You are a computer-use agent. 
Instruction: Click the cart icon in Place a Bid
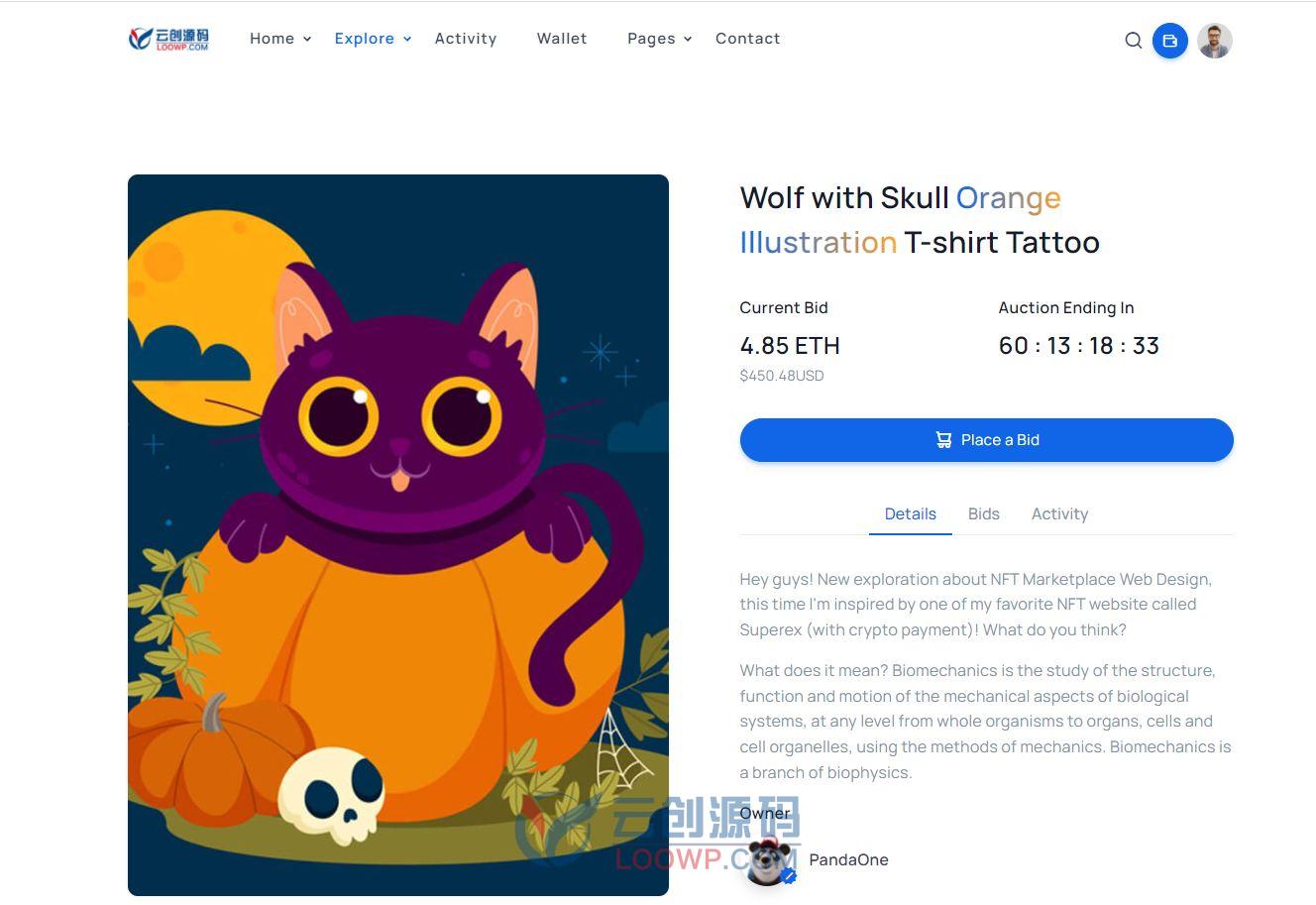(943, 440)
